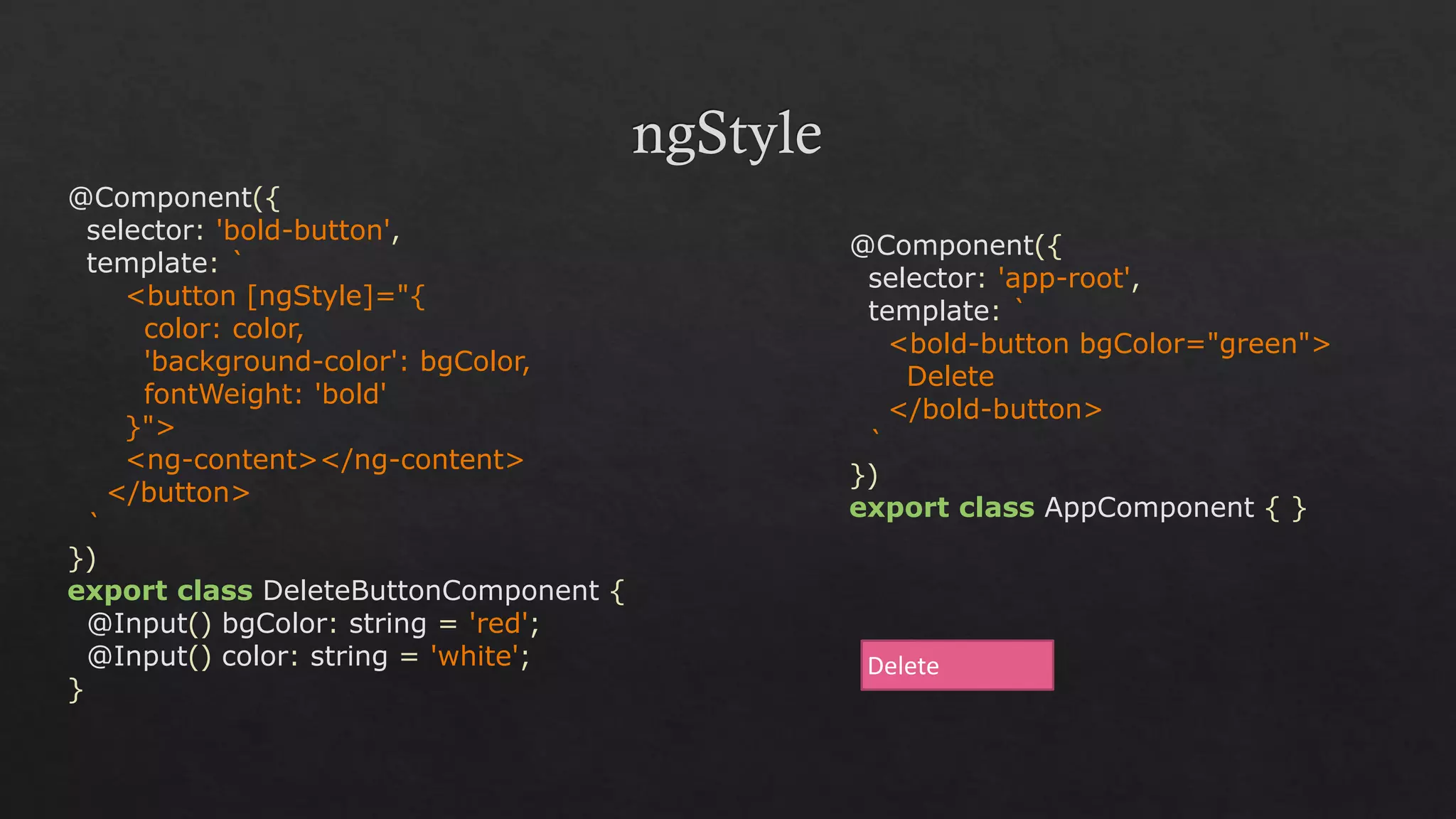Click the 'app-root' selector string
The height and width of the screenshot is (819, 1456).
click(1064, 278)
